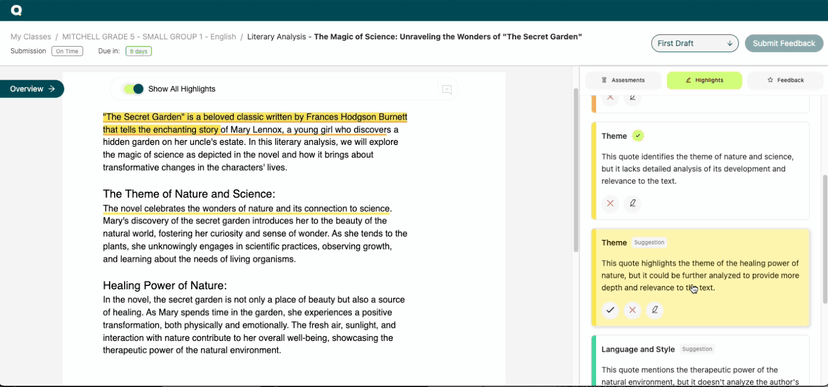The width and height of the screenshot is (828, 387).
Task: Click the "Submission" label
Action: click(27, 51)
